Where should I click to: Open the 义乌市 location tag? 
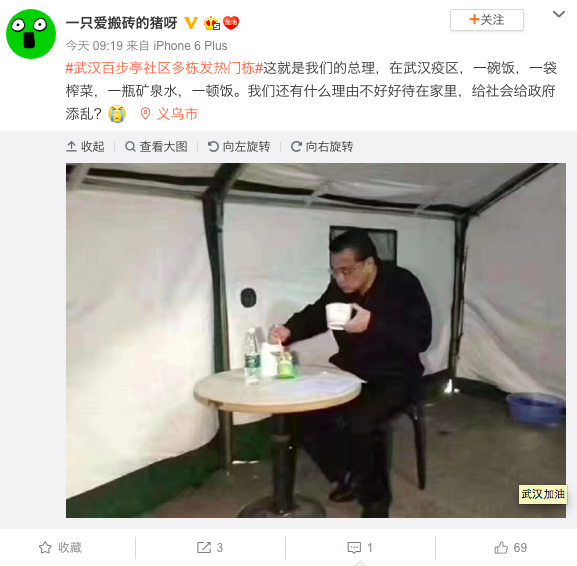tap(177, 114)
